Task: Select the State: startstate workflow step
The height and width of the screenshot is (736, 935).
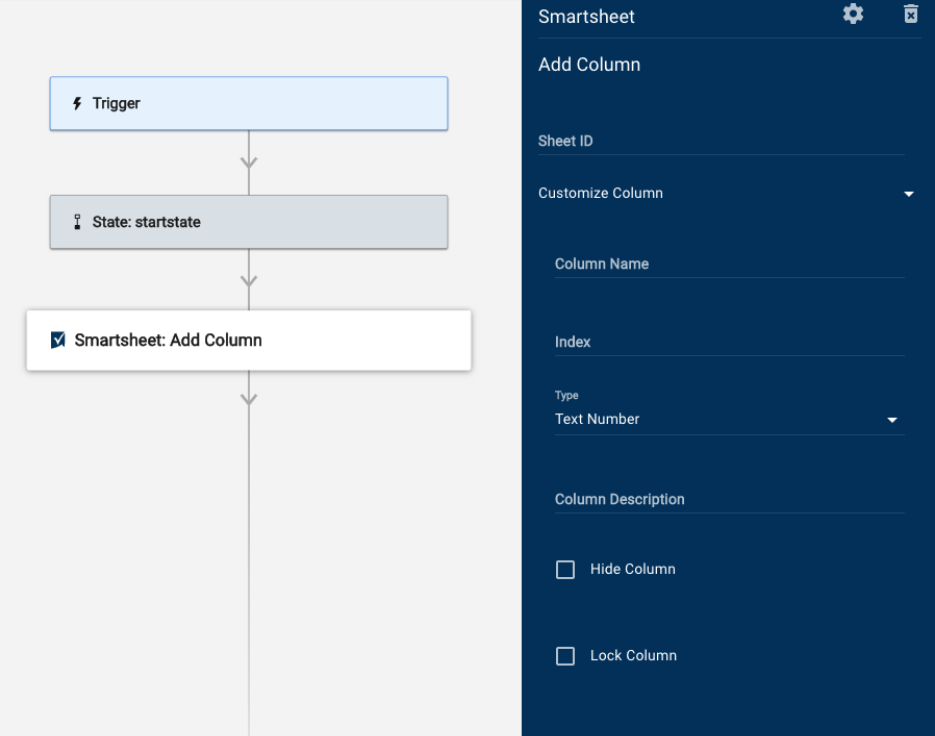Action: pos(248,221)
